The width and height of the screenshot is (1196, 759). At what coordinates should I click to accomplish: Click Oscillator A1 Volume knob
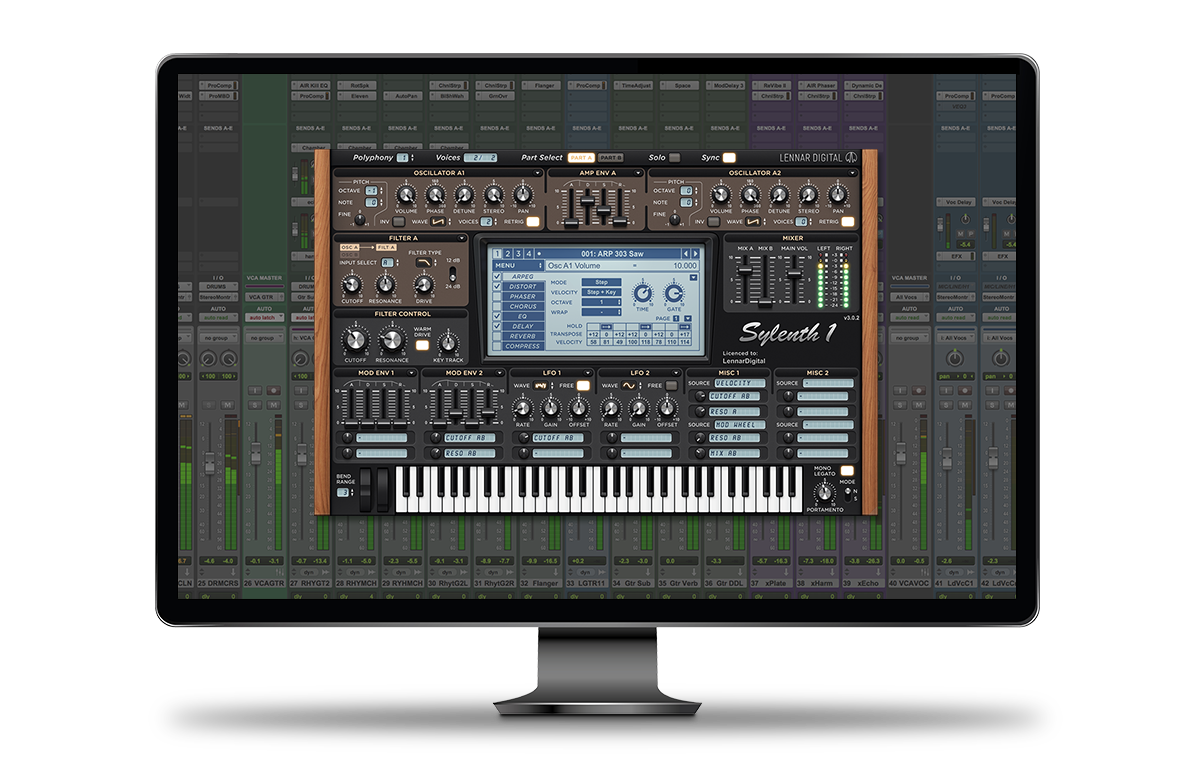pos(406,195)
